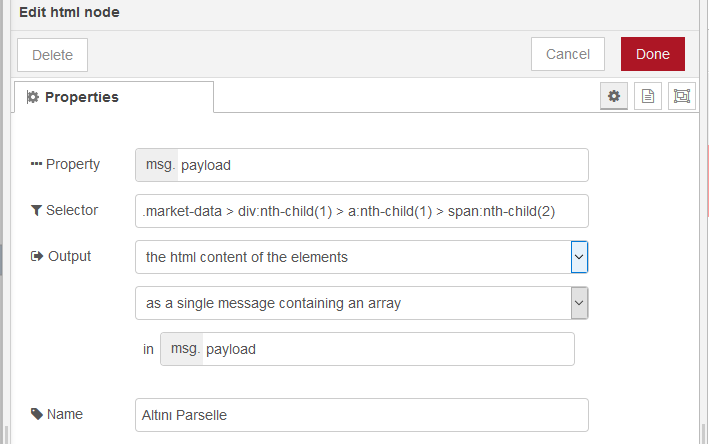Viewport: 709px width, 444px height.
Task: Expand the html content output dropdown
Action: [579, 257]
